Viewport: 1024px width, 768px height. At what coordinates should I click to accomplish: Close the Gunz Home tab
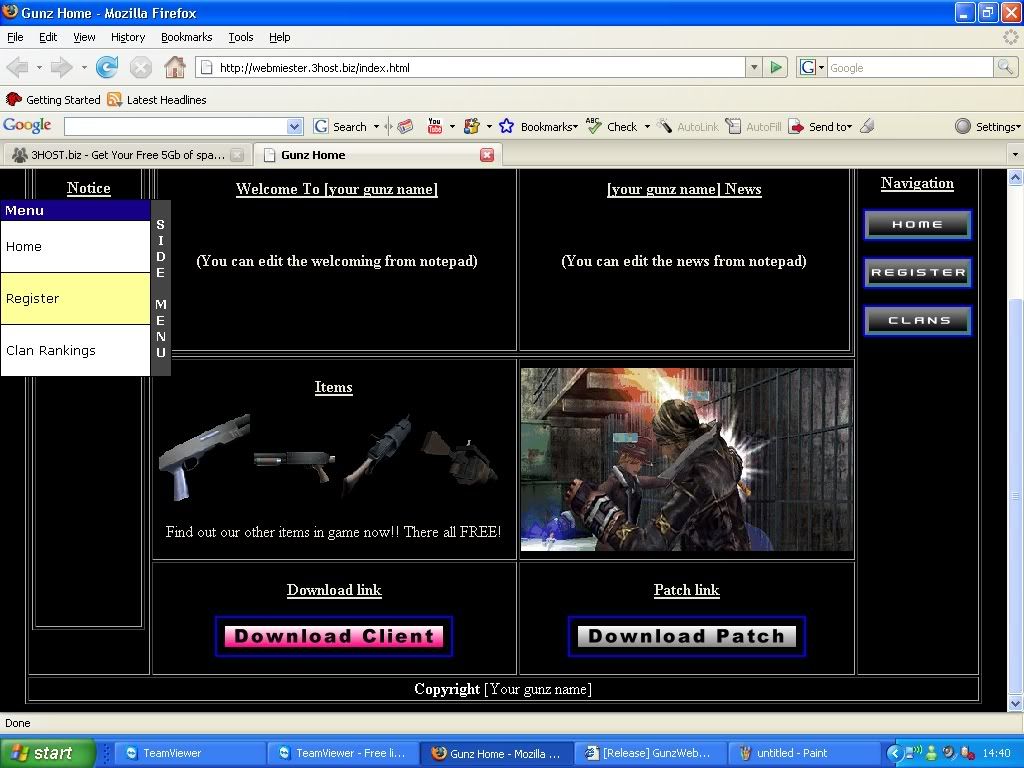(487, 155)
